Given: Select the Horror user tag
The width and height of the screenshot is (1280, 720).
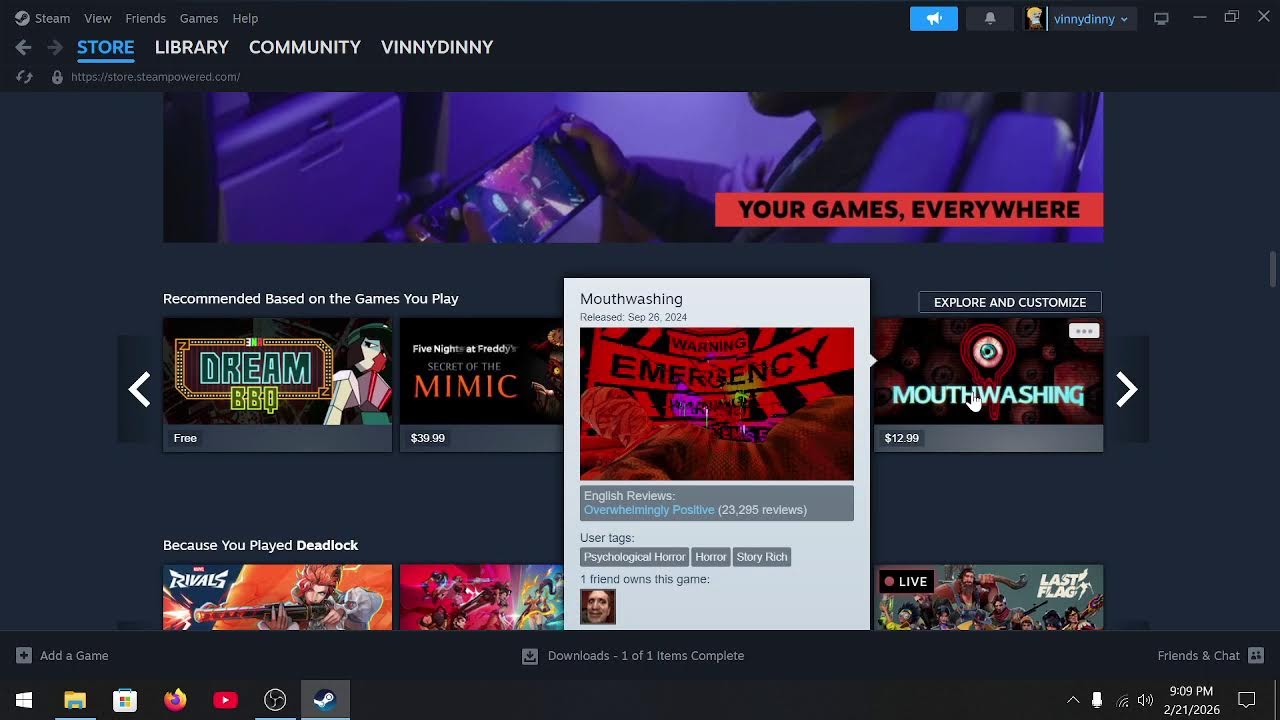Looking at the screenshot, I should pos(711,557).
